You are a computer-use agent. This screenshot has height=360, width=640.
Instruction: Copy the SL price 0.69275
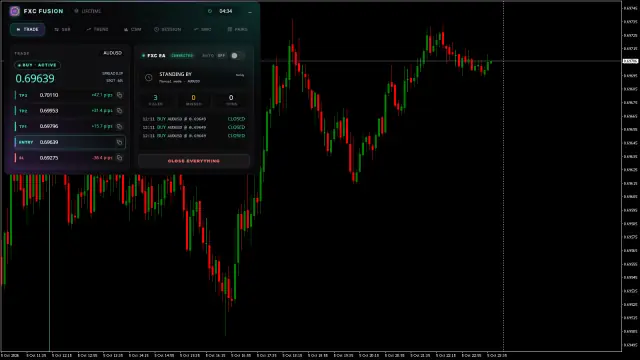coord(119,158)
